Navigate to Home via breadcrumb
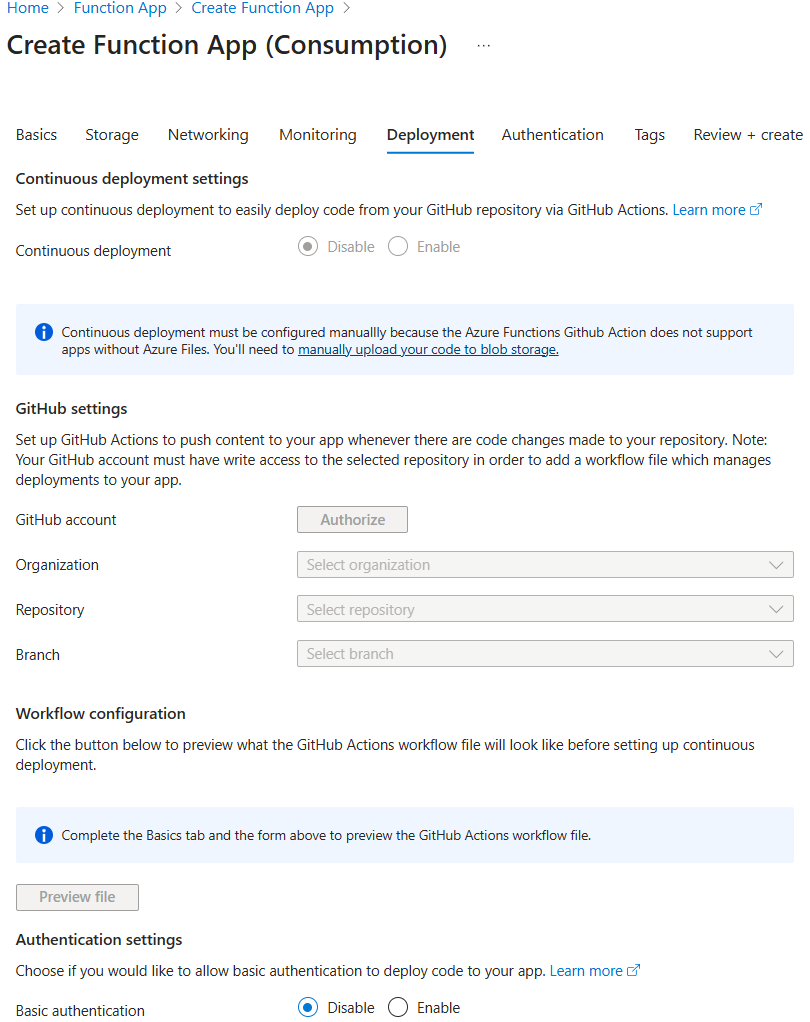 click(x=27, y=8)
